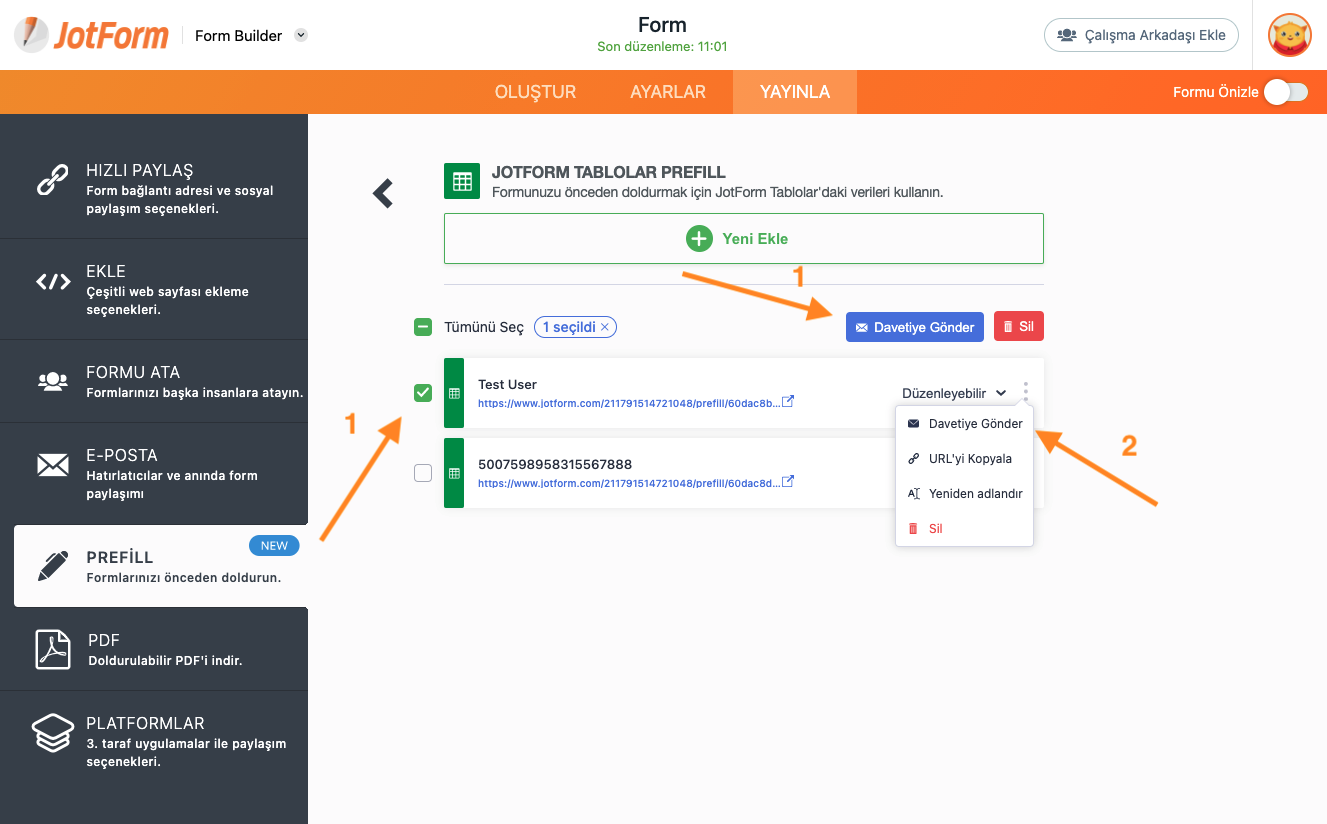Switch to the AYARLAR tab

tap(668, 92)
